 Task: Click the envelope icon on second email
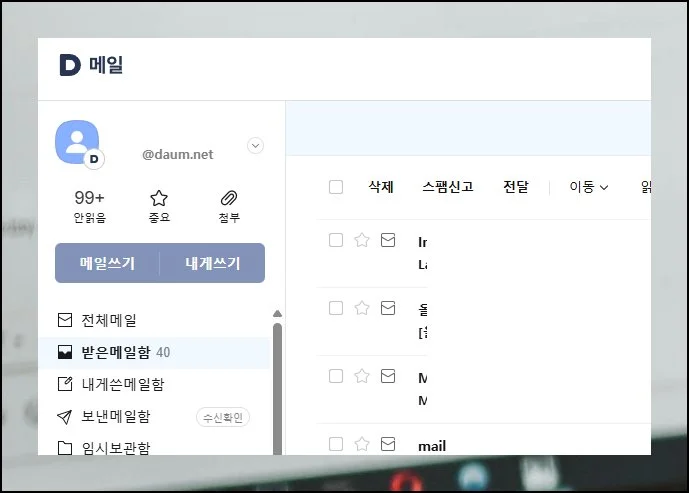click(x=388, y=308)
